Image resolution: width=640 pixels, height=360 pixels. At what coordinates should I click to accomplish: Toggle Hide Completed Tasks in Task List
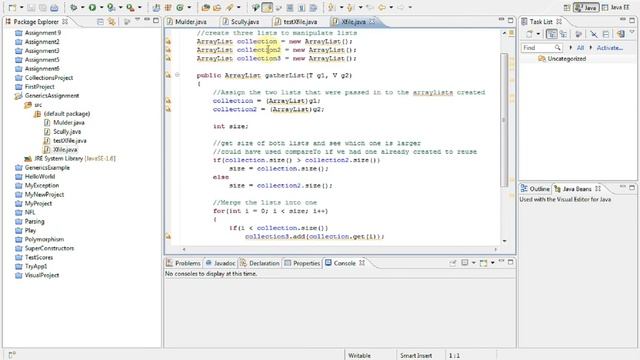coord(594,34)
